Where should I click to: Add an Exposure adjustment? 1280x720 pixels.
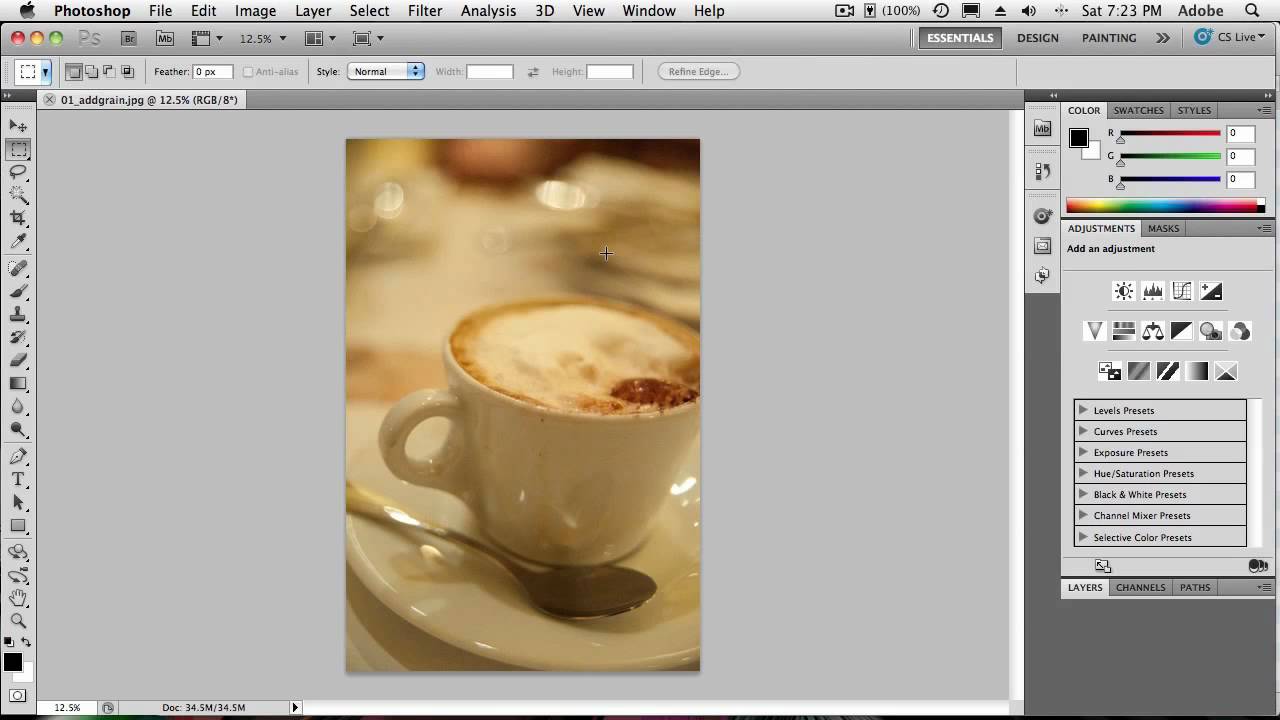point(1211,291)
